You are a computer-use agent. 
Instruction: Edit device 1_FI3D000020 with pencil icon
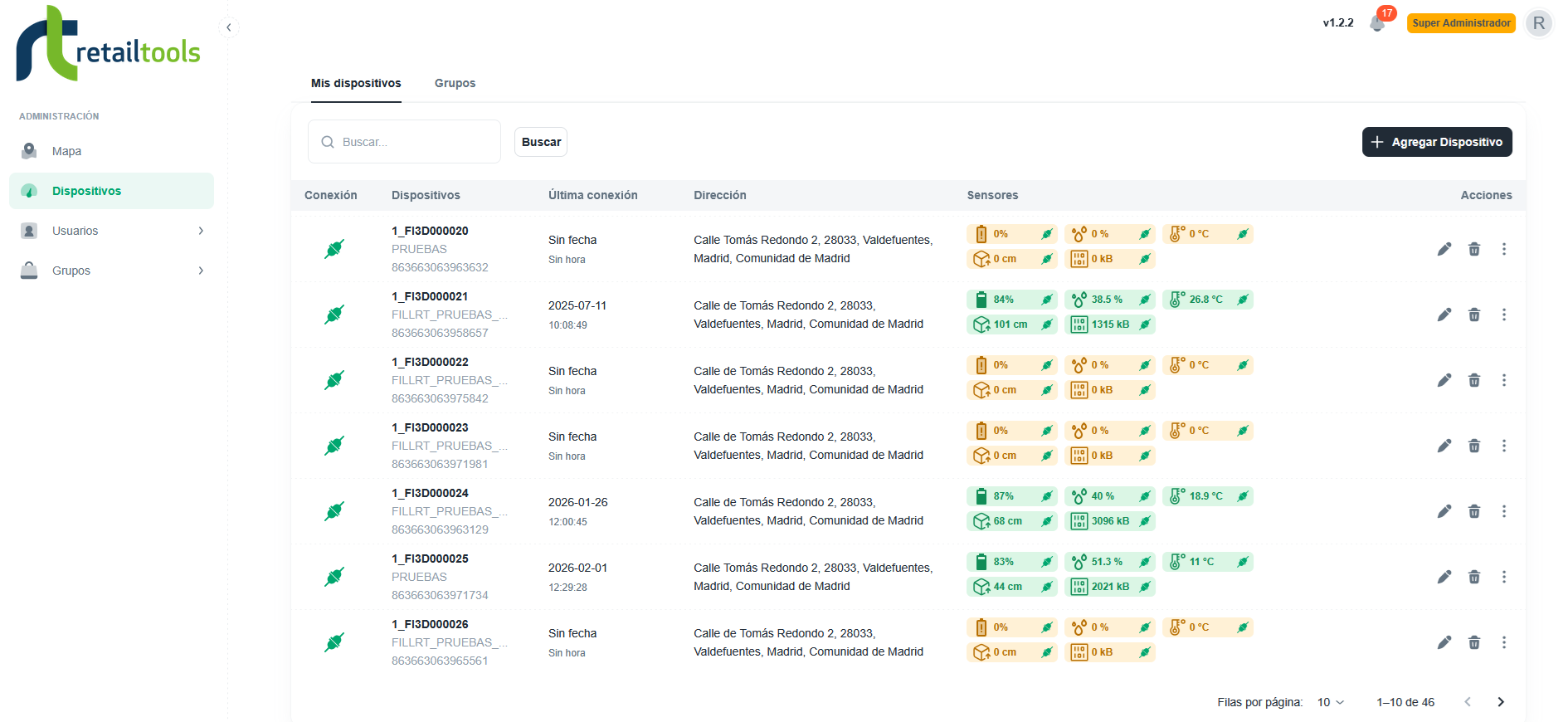click(1444, 249)
